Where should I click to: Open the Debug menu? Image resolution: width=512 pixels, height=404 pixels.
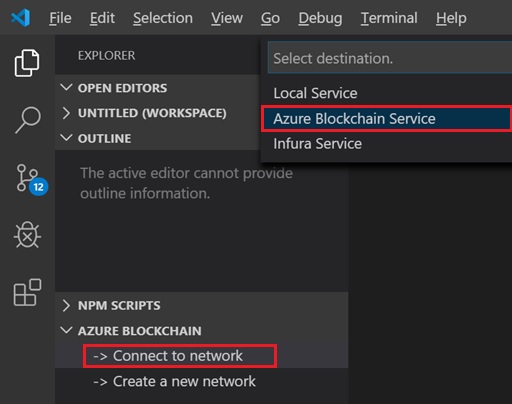(320, 18)
